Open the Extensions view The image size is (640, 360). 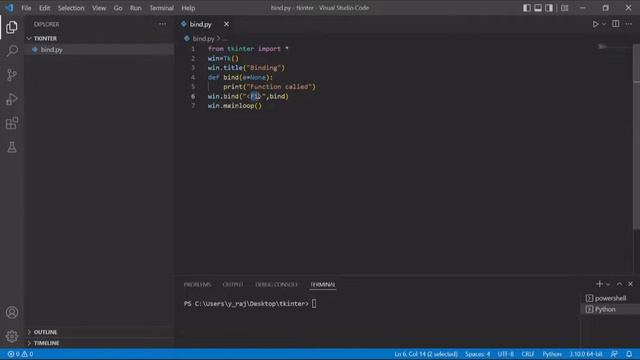tap(12, 123)
